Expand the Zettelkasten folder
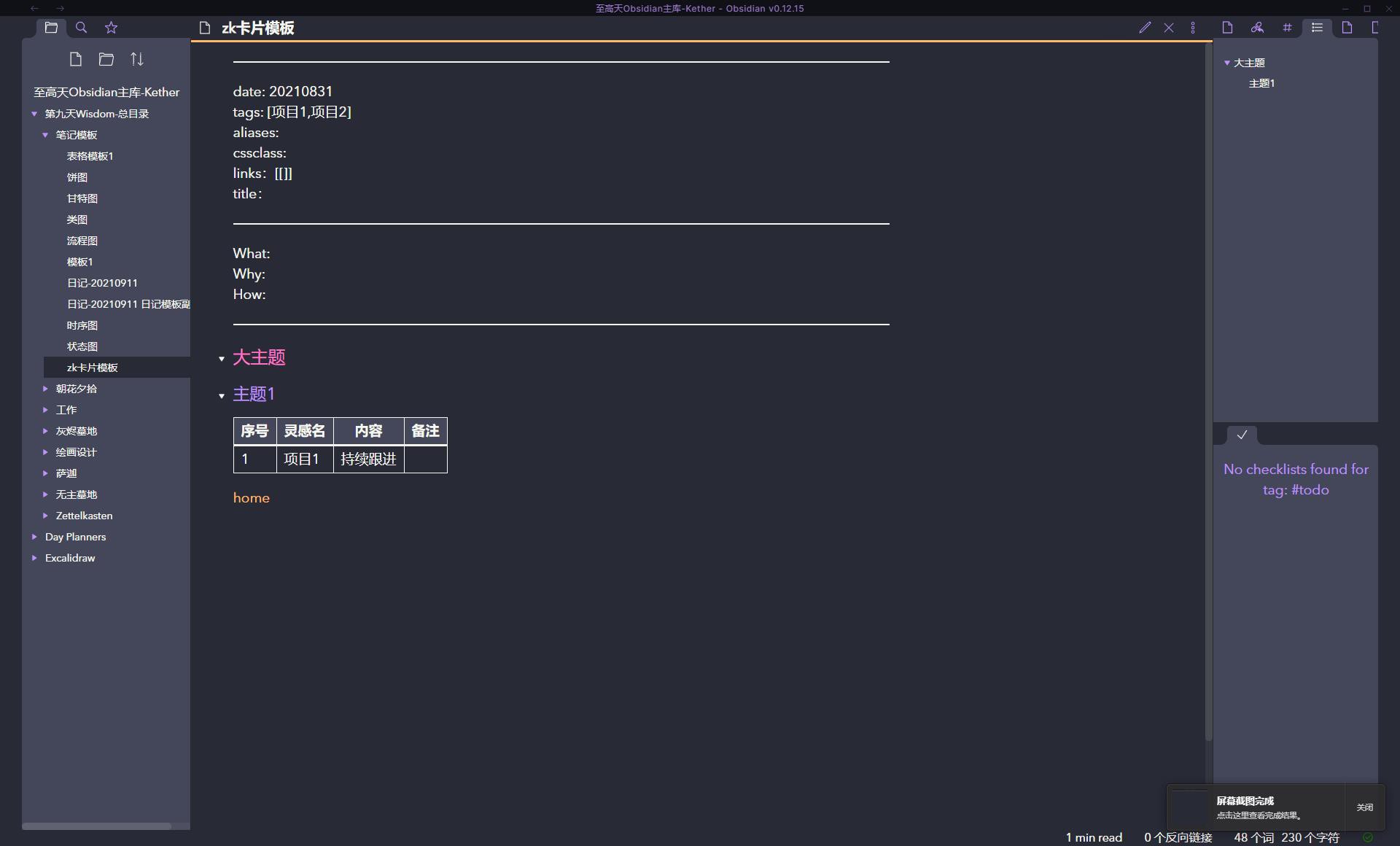1400x846 pixels. (45, 516)
